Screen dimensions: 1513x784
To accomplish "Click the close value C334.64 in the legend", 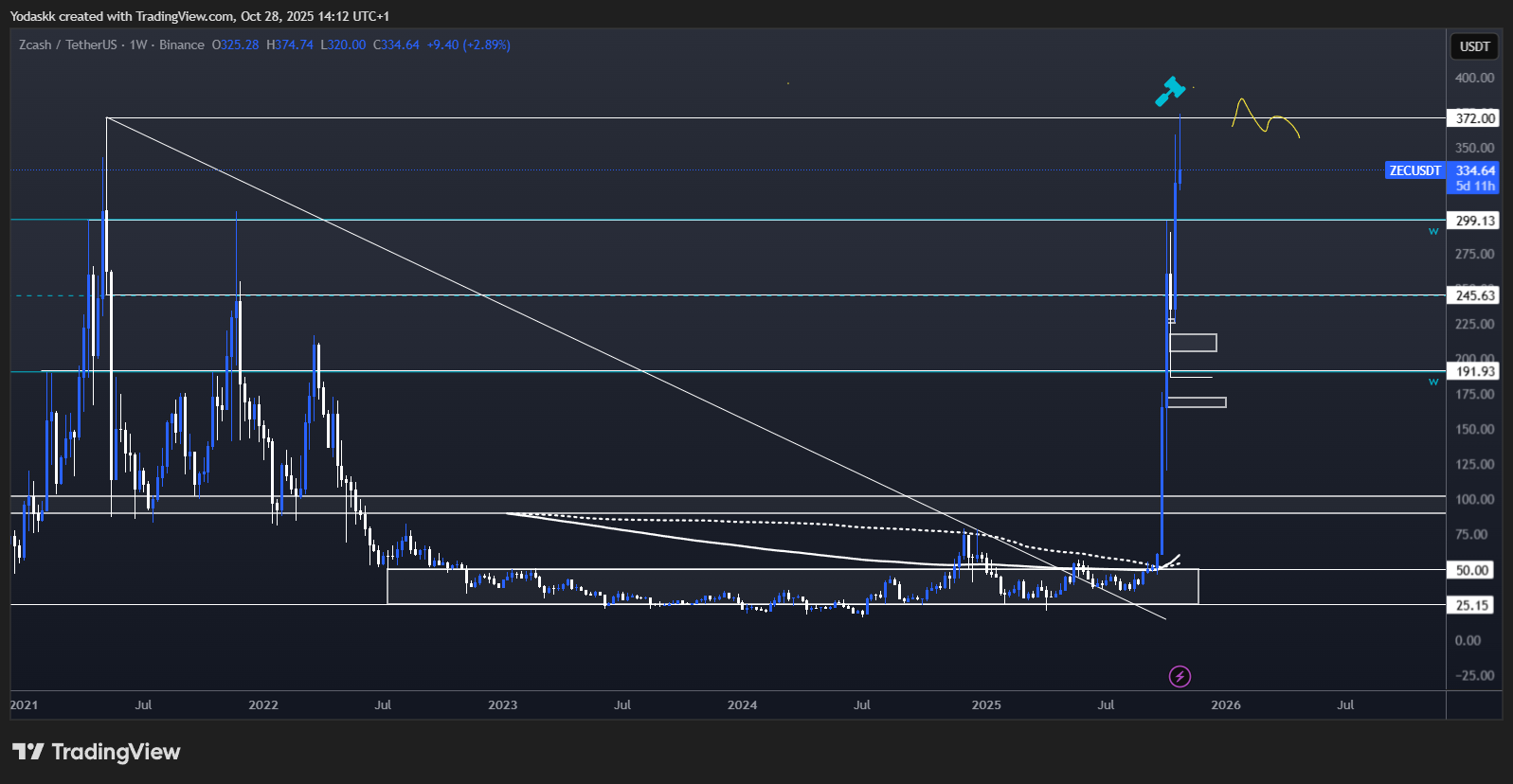I will (x=396, y=45).
